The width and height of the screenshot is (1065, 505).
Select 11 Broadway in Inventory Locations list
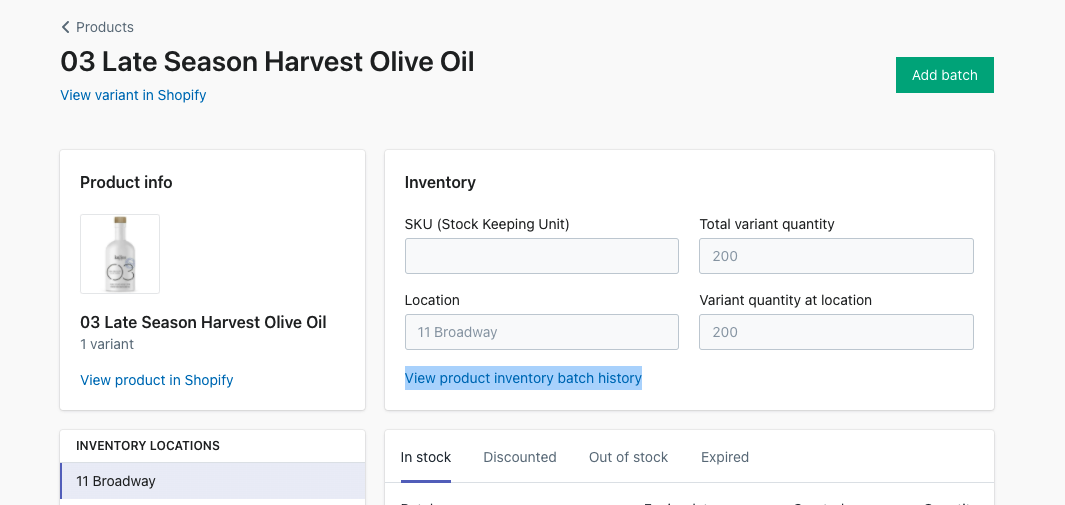pos(213,481)
